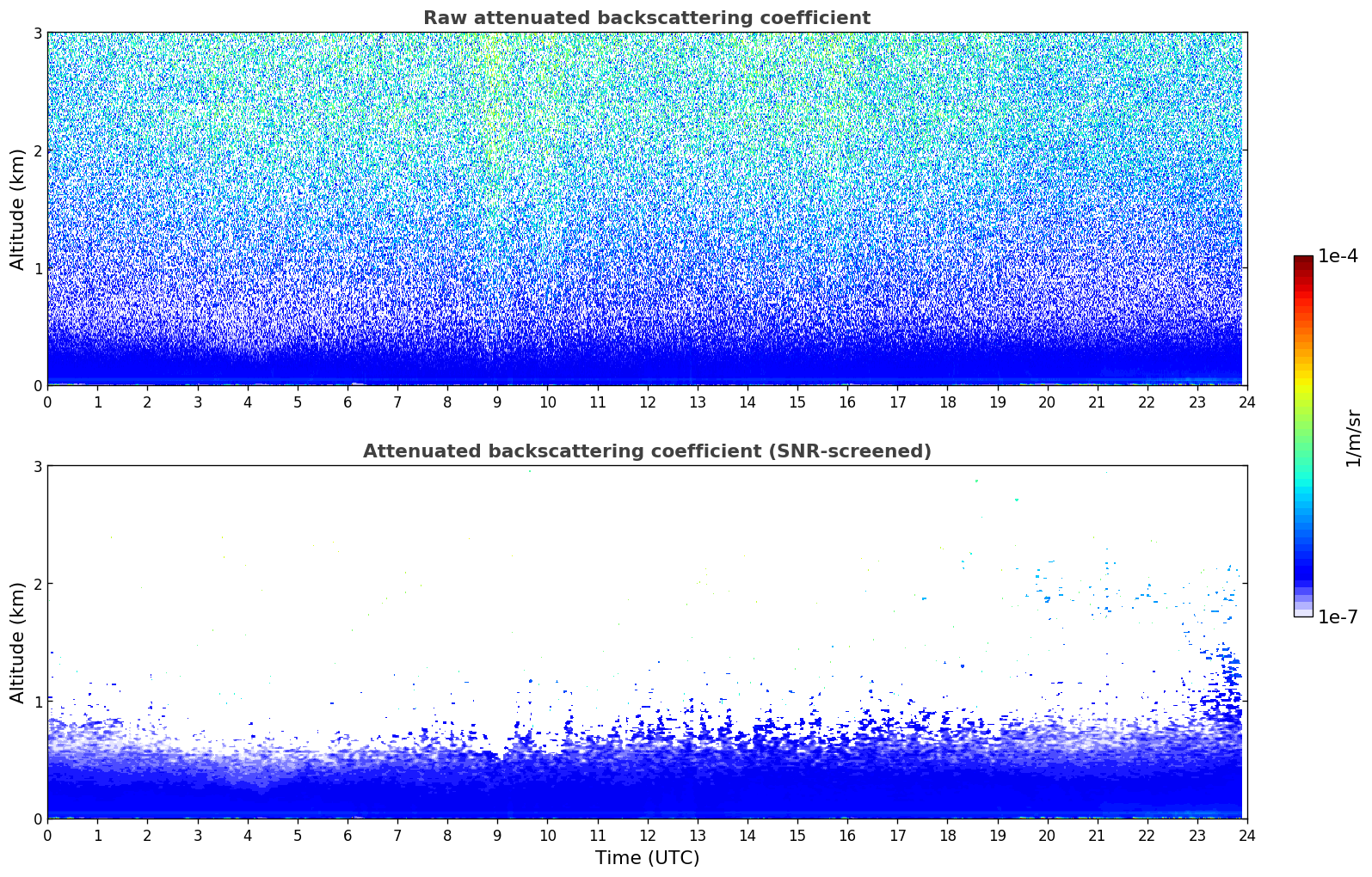Click the colorbar's '1e-7' minimum label
The height and width of the screenshot is (877, 1372).
(1338, 616)
